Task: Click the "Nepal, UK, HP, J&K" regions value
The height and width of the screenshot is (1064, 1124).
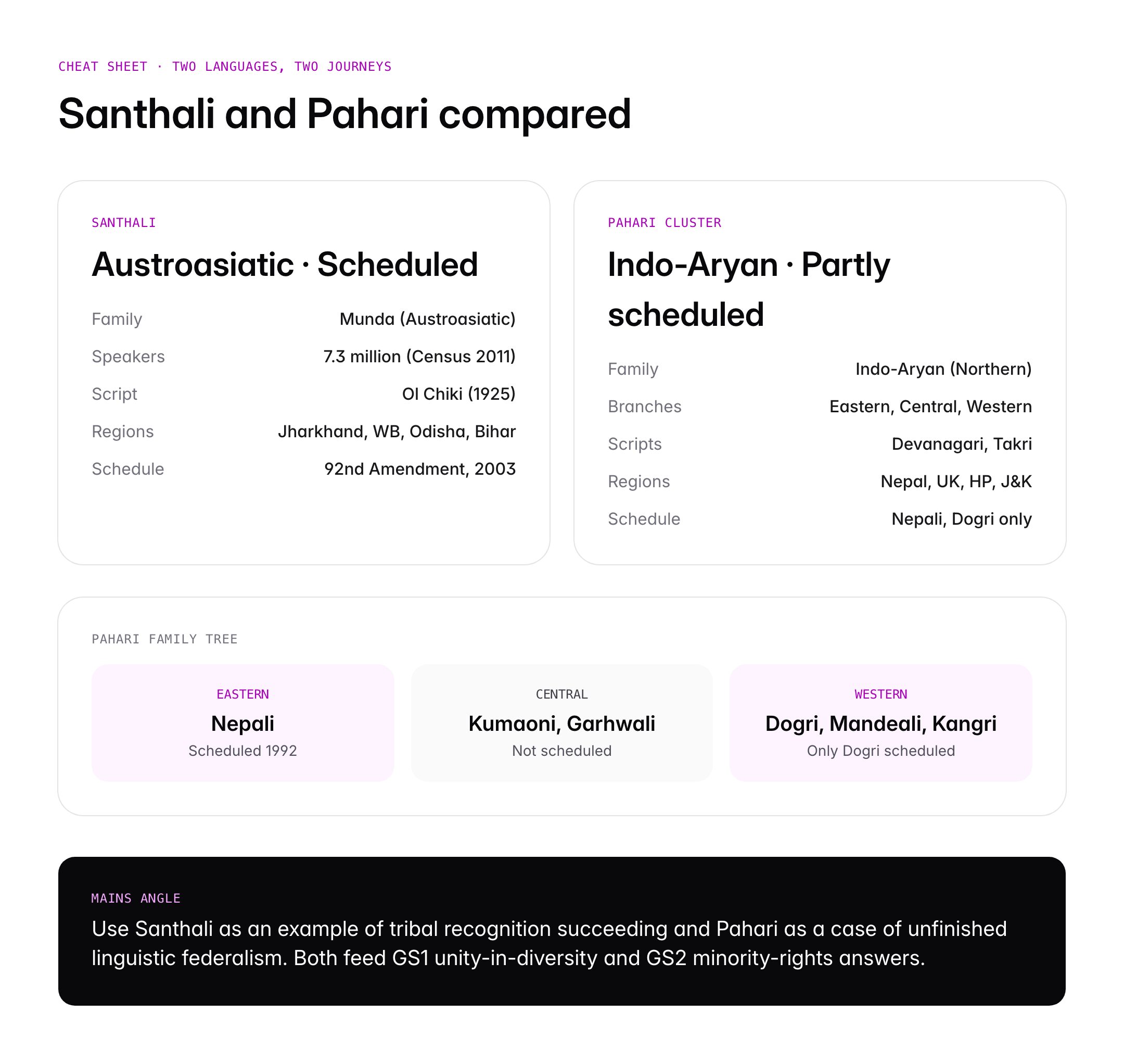Action: 955,482
